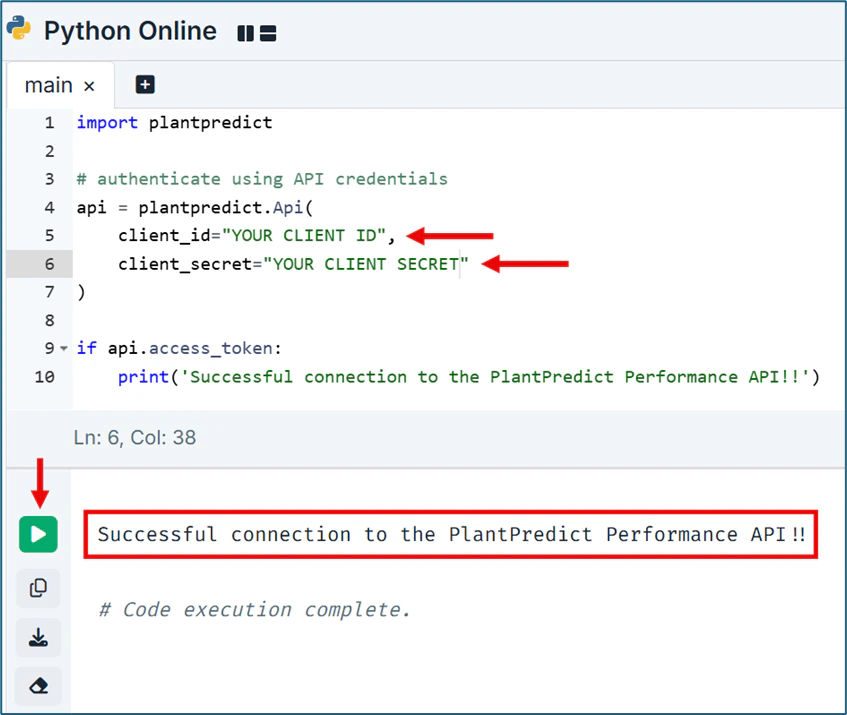Close the main tab
Image resolution: width=847 pixels, height=715 pixels.
(90, 86)
